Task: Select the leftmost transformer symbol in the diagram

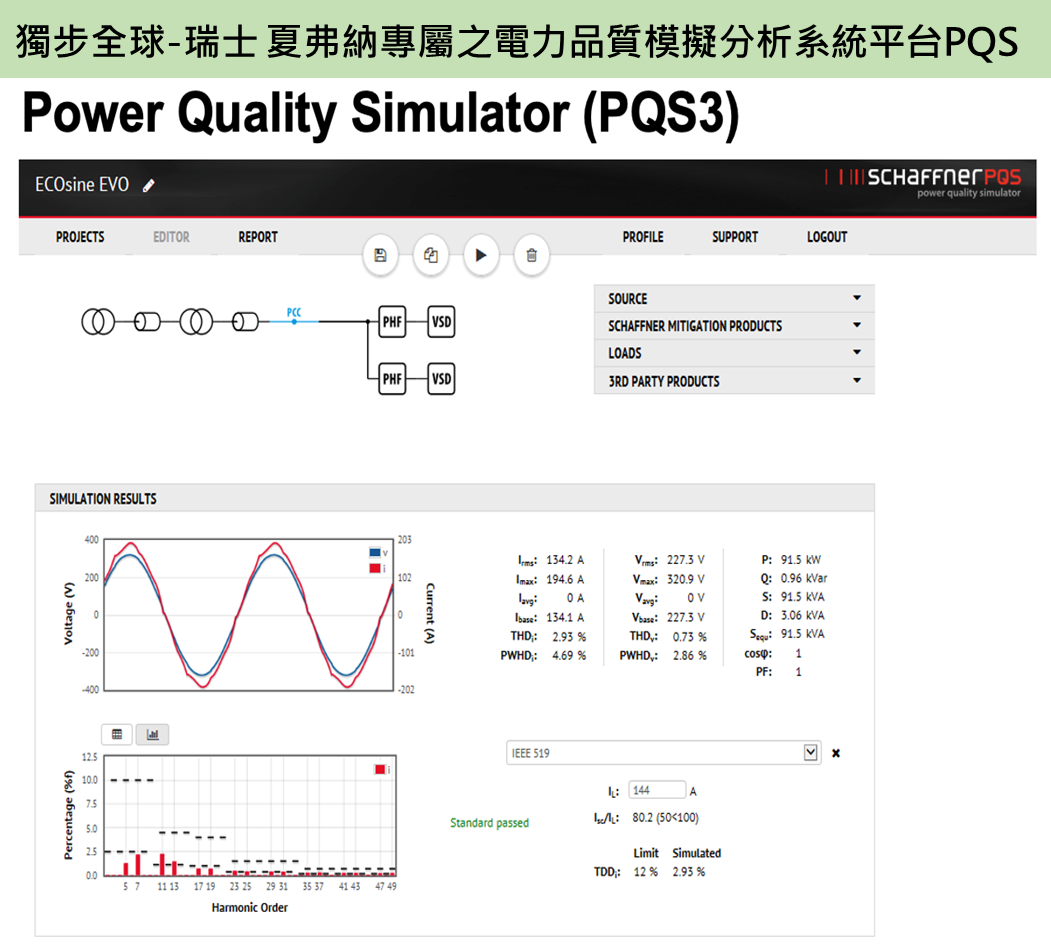Action: tap(98, 322)
